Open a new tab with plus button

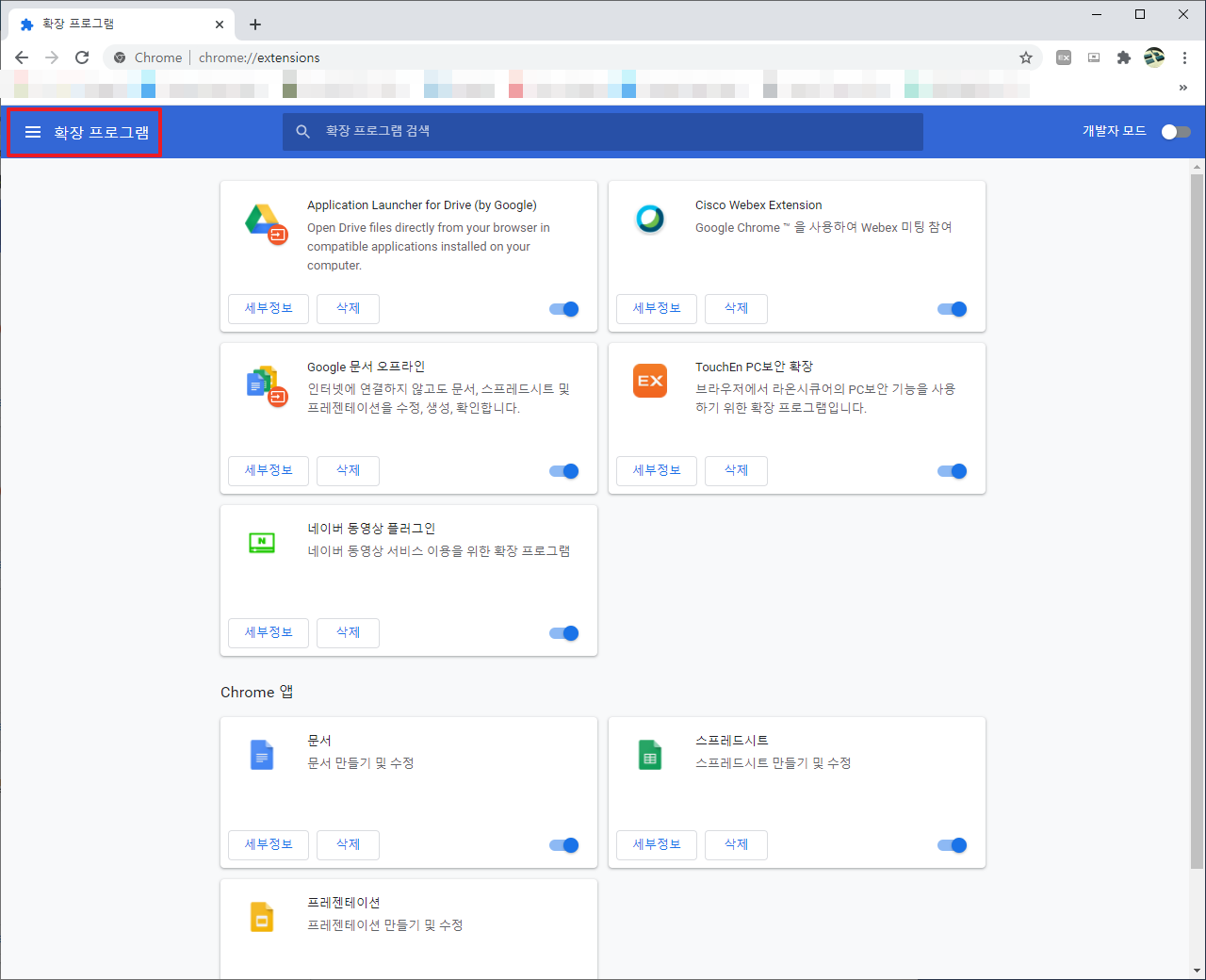tap(255, 24)
